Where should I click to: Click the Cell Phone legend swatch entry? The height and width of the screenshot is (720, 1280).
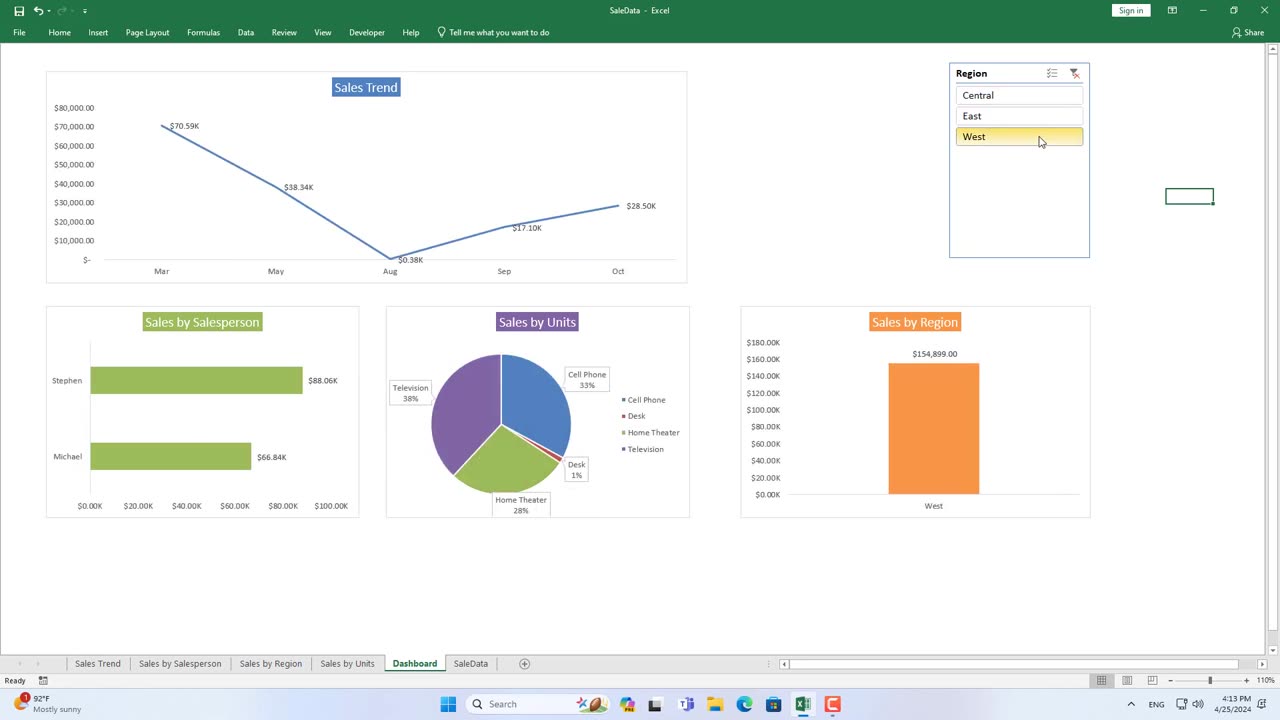tap(643, 400)
